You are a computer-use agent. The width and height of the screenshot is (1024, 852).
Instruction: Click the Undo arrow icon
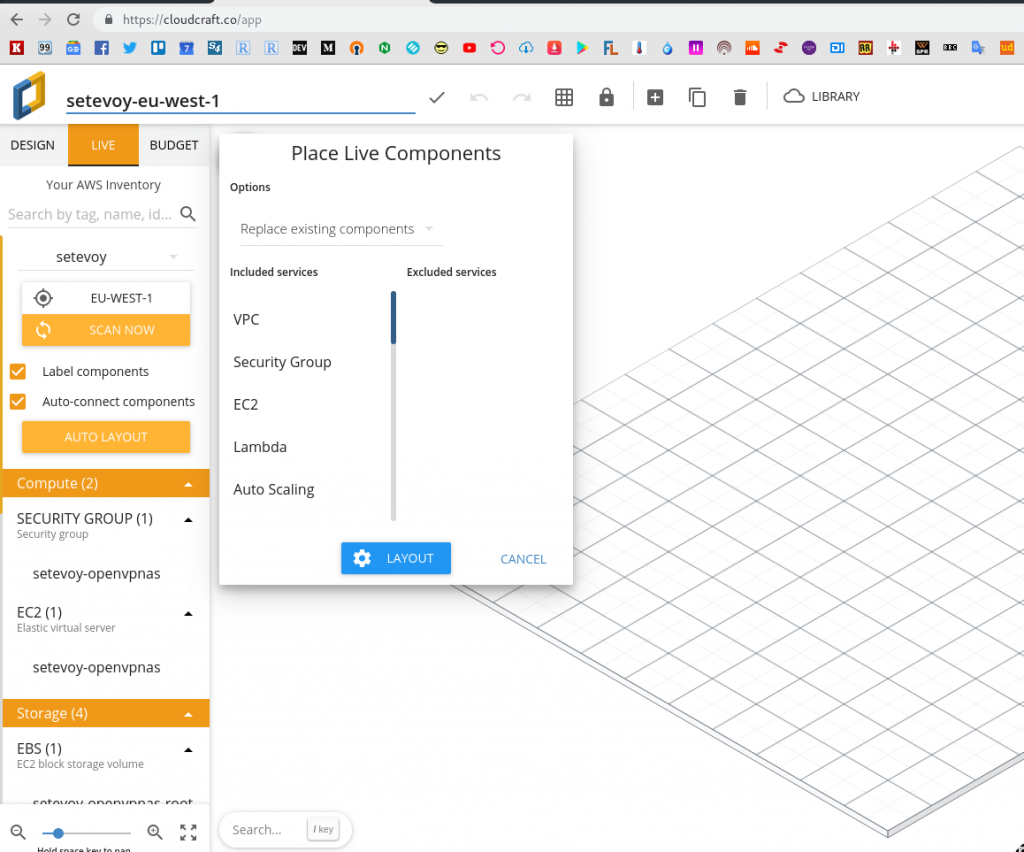[479, 96]
